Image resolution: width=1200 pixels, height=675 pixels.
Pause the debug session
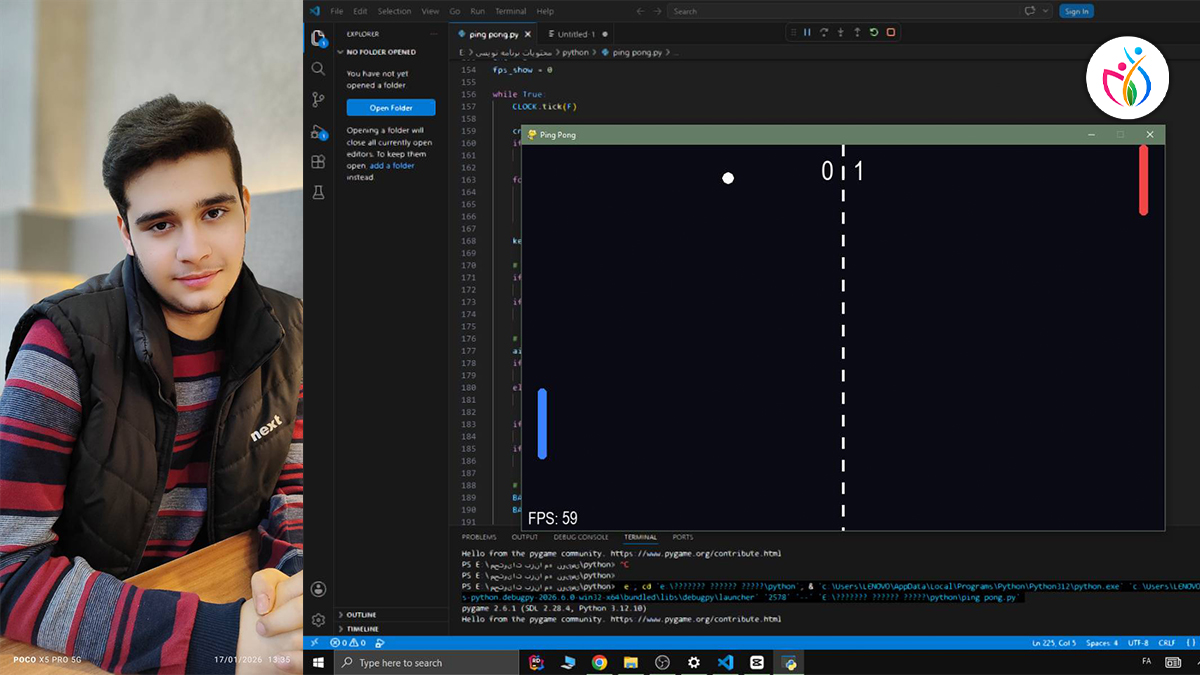click(x=807, y=33)
